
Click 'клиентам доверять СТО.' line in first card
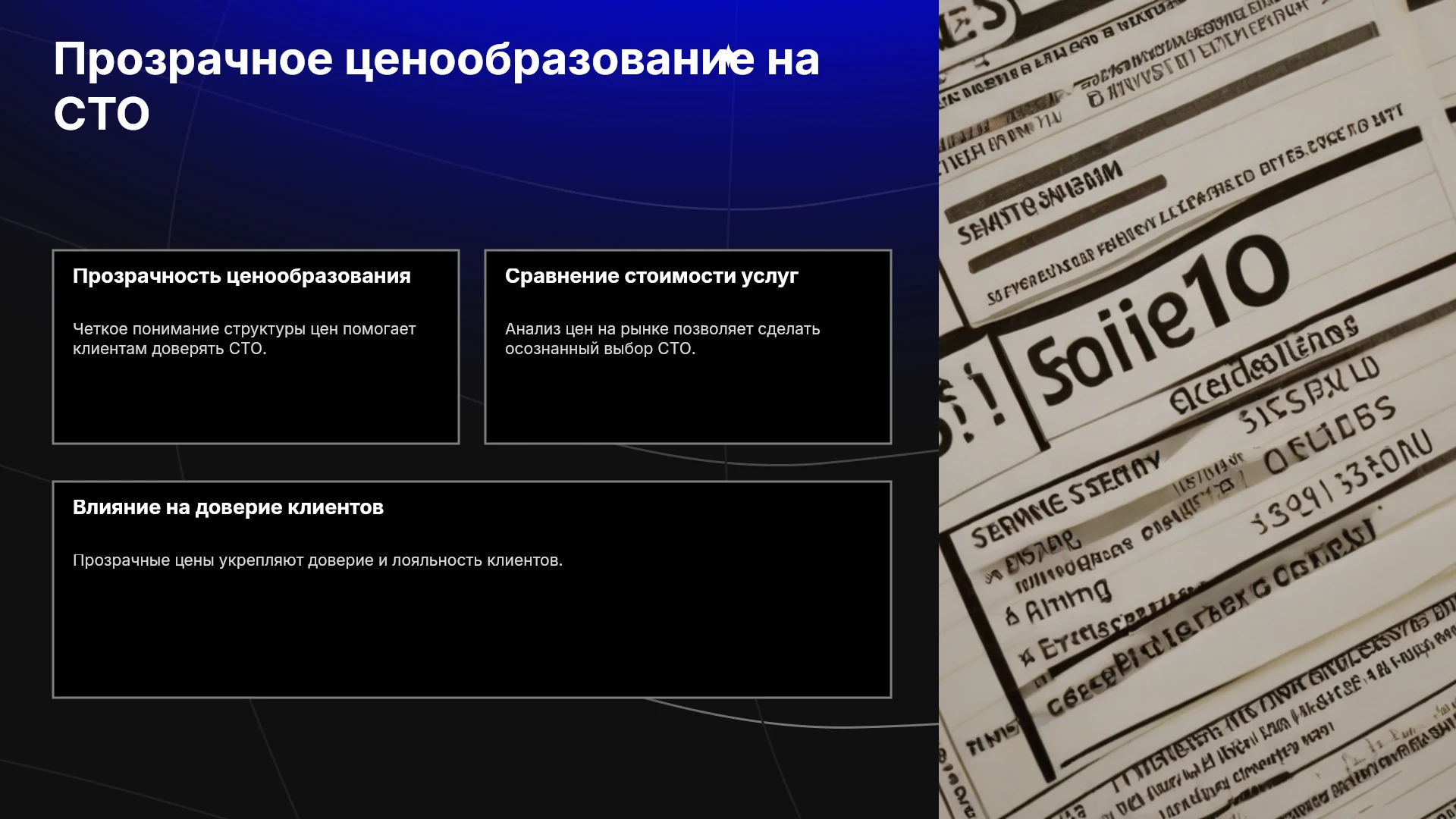coord(170,349)
